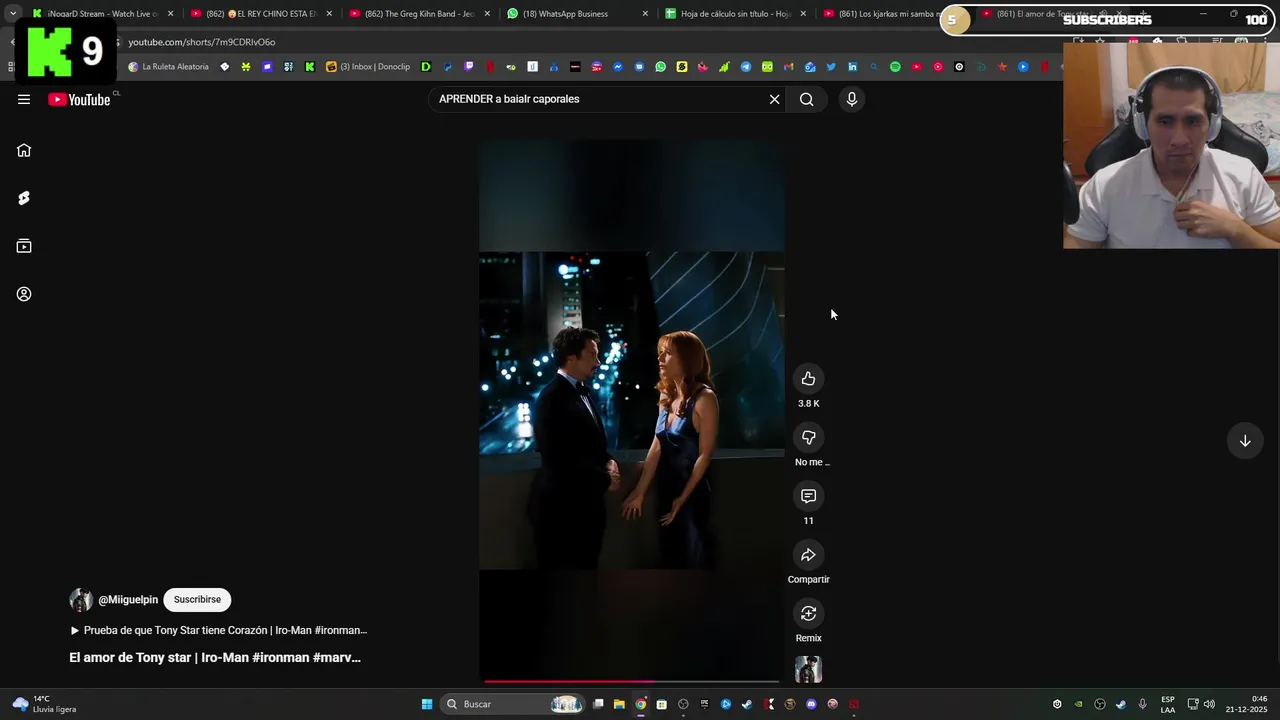
Task: Open the tab search dropdown arrow
Action: click(12, 14)
